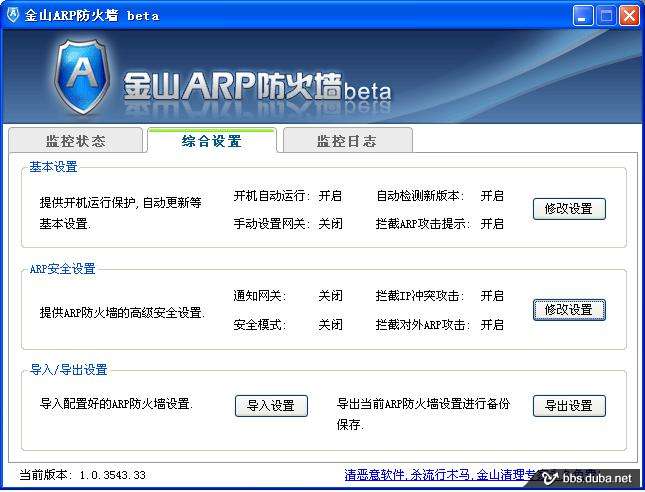Image resolution: width=645 pixels, height=492 pixels.
Task: Click the 拦截ARP攻击提示 label
Action: [x=422, y=223]
